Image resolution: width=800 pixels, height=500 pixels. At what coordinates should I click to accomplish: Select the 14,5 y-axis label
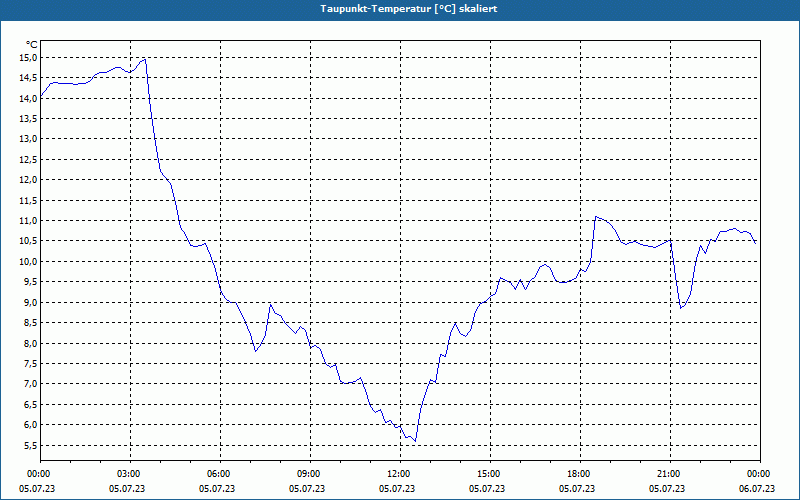click(29, 78)
